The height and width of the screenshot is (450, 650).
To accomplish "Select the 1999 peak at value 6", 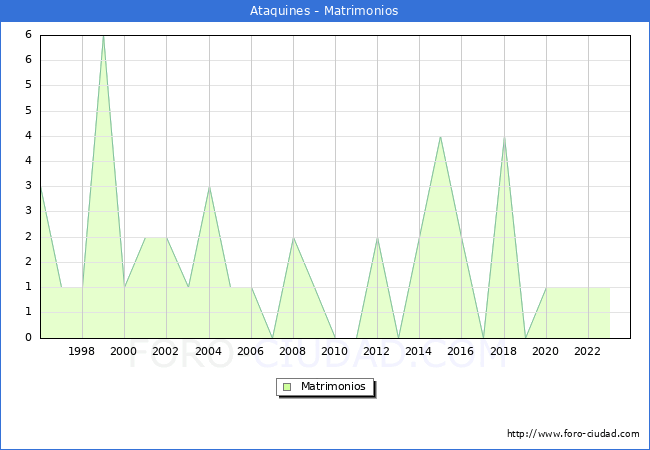I will 103,36.
